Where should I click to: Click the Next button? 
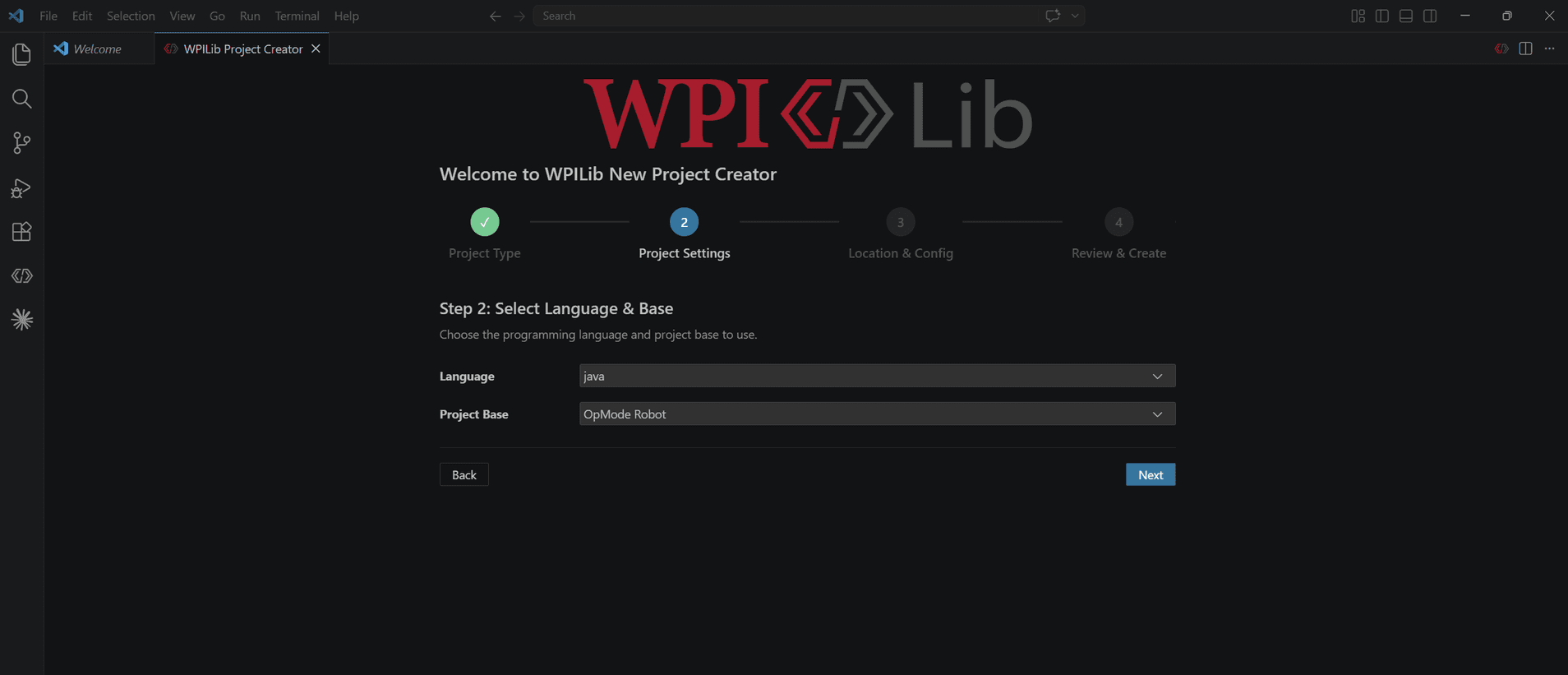[x=1151, y=474]
